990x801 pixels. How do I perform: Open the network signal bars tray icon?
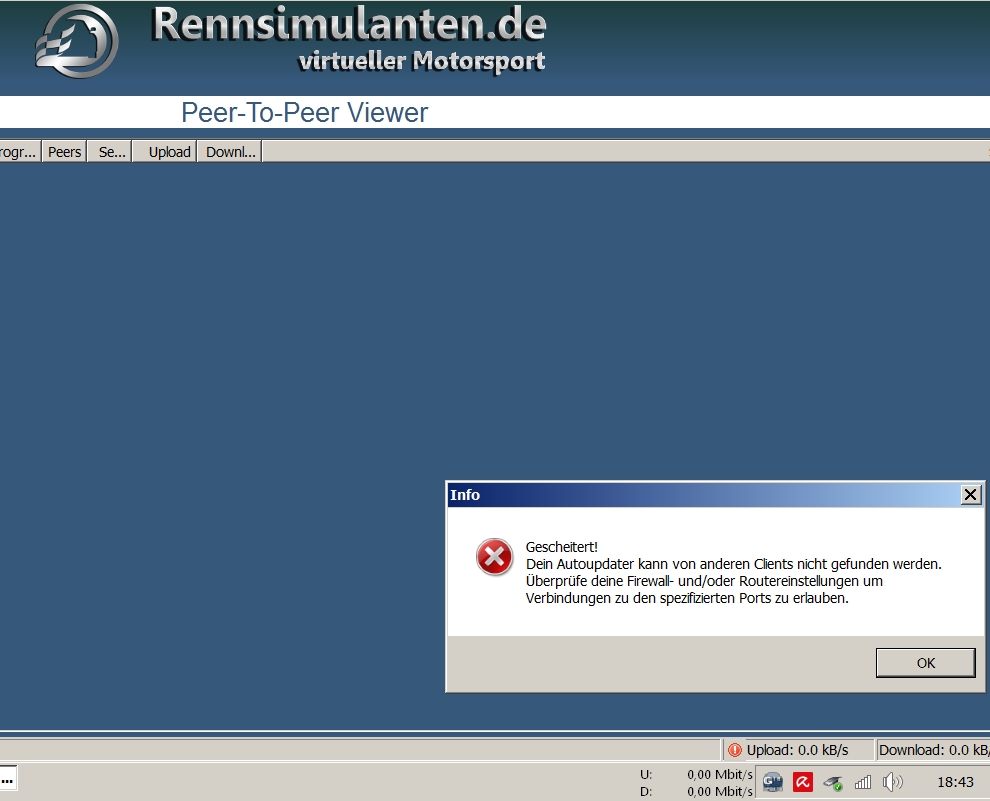point(862,782)
